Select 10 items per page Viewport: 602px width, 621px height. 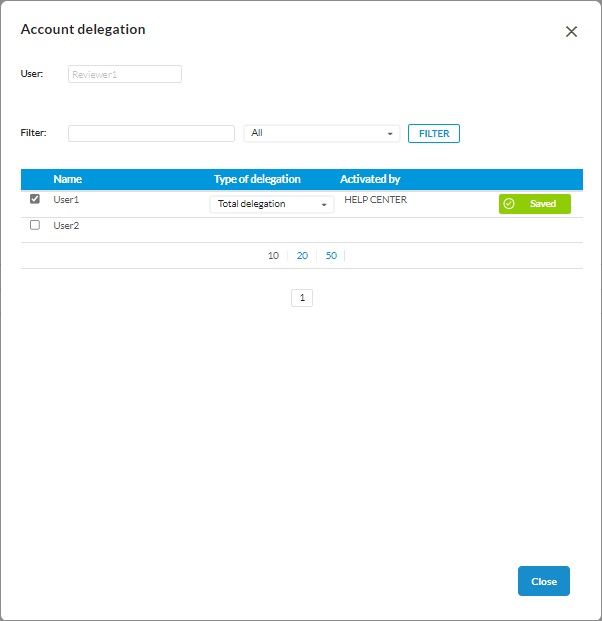click(x=273, y=256)
